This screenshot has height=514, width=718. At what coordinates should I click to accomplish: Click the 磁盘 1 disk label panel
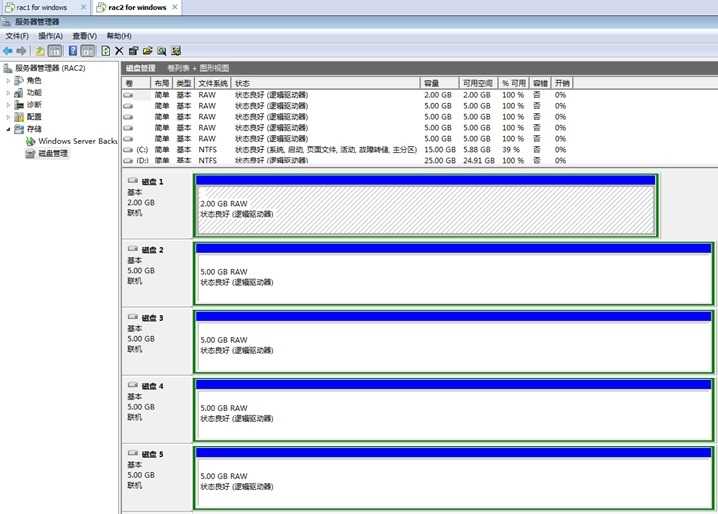pos(158,205)
